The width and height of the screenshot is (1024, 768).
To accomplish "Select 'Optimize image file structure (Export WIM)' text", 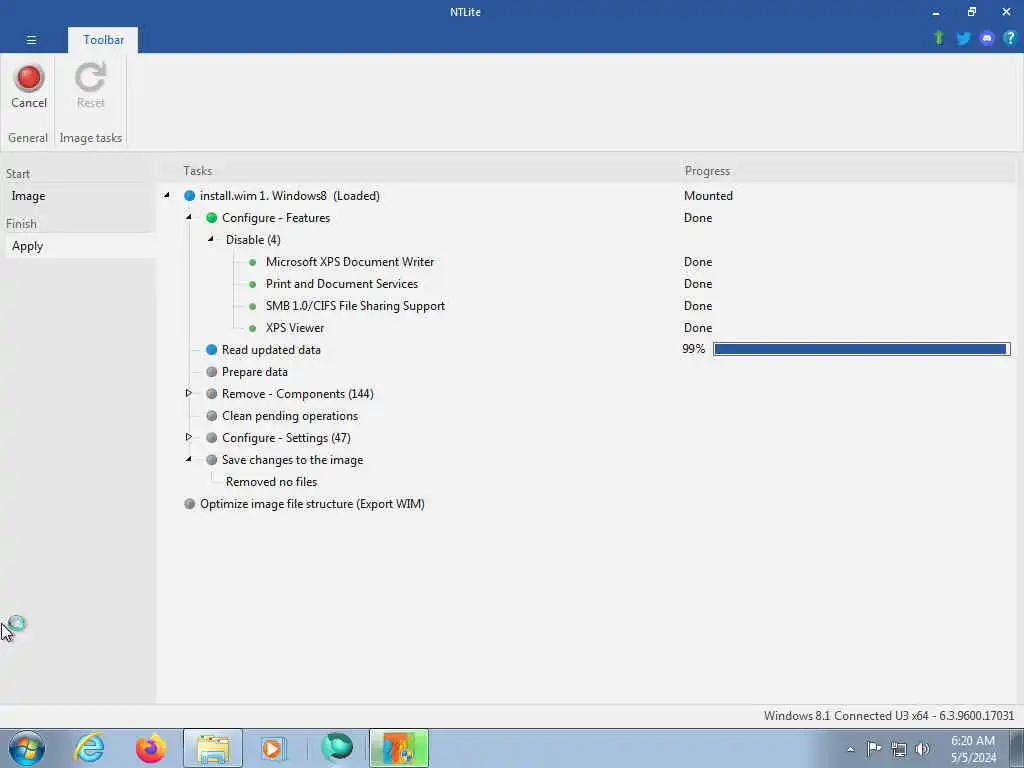I will point(312,504).
